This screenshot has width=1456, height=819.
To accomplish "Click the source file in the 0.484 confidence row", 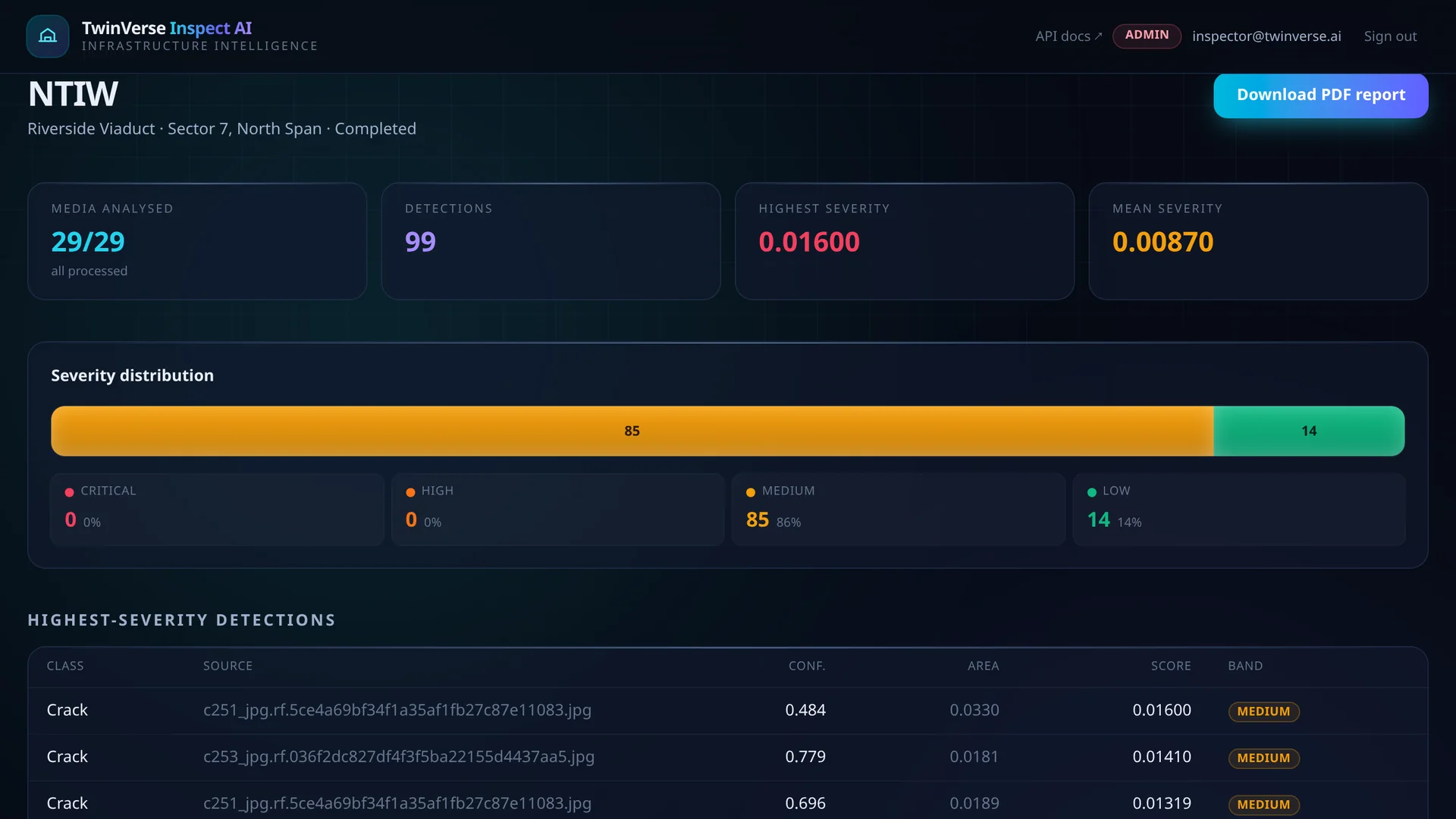I will (x=397, y=711).
